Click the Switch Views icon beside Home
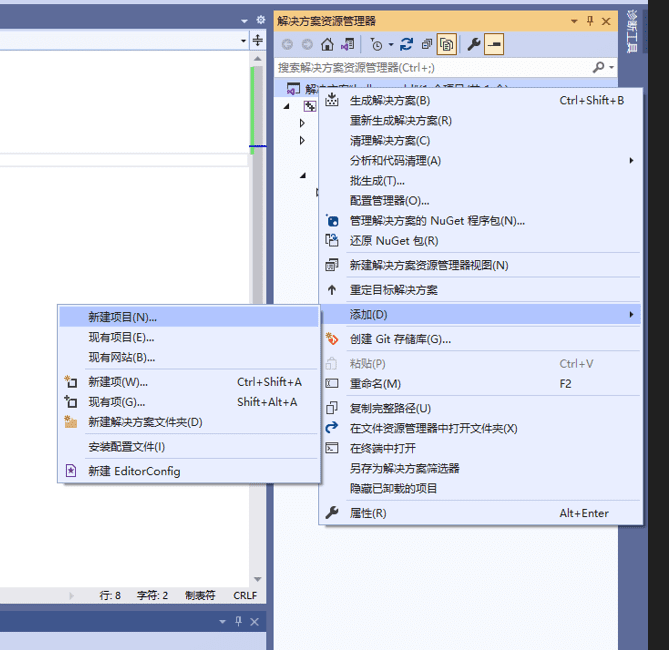The image size is (669, 650). point(347,44)
